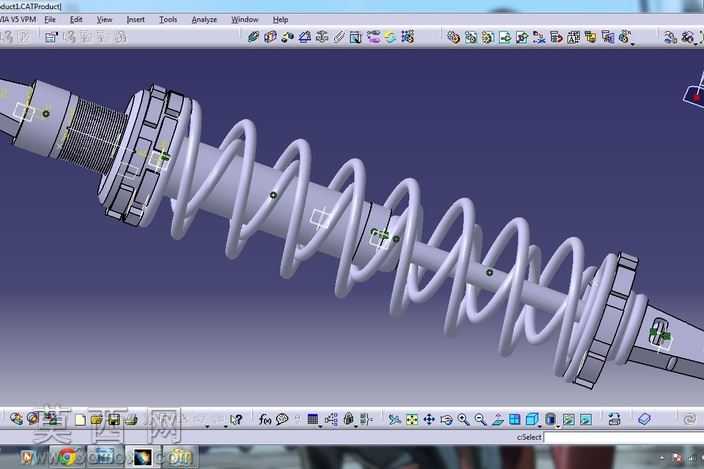Create multi-view window layout
Image resolution: width=704 pixels, height=469 pixels.
coord(515,420)
